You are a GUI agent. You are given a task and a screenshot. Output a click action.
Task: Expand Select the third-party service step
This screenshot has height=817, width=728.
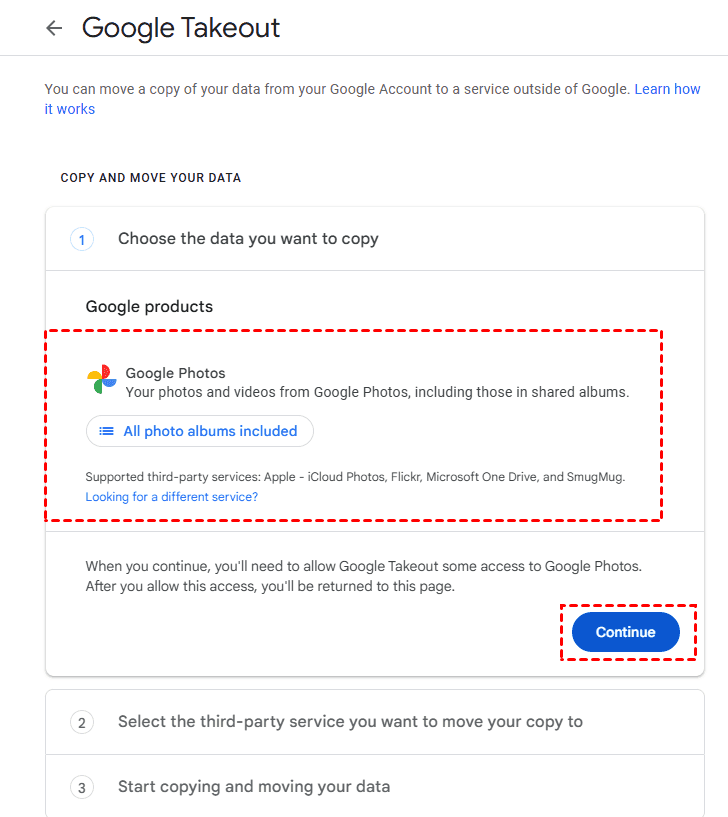coord(350,722)
